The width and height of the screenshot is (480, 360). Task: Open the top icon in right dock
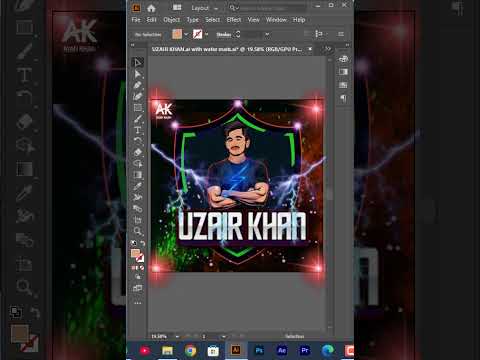click(x=343, y=59)
